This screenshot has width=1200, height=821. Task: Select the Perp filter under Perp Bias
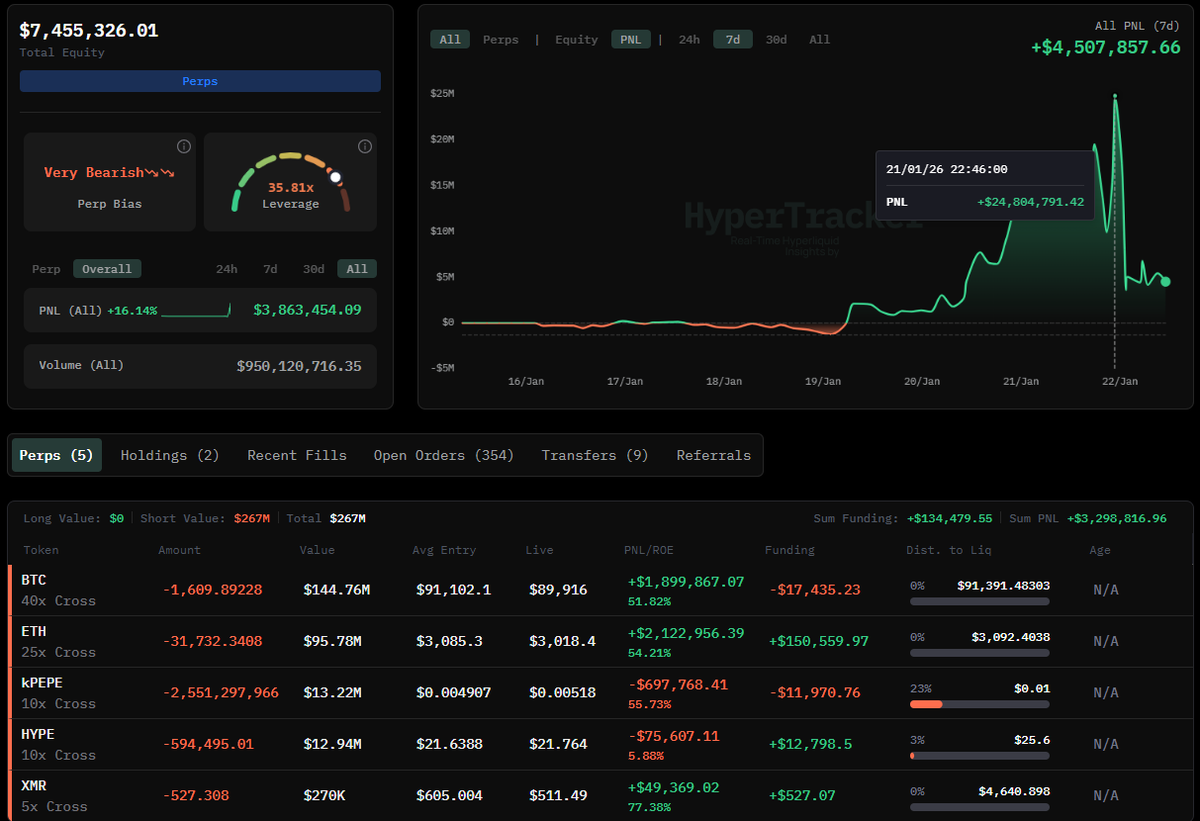pos(46,269)
